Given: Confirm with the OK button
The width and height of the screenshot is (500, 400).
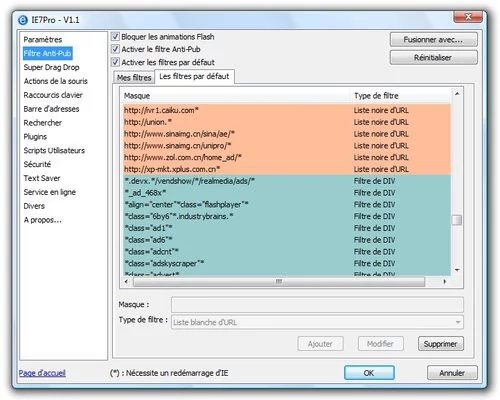Looking at the screenshot, I should (369, 373).
